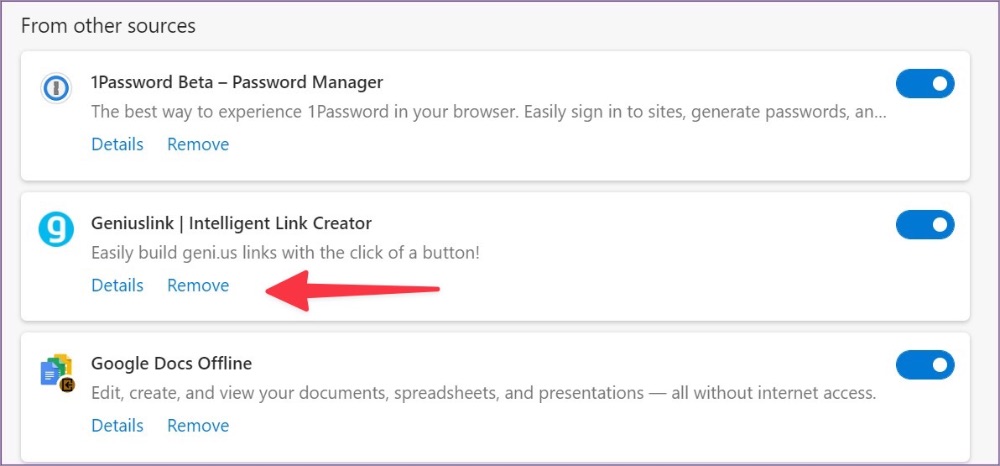Remove Google Docs Offline extension

coord(198,425)
